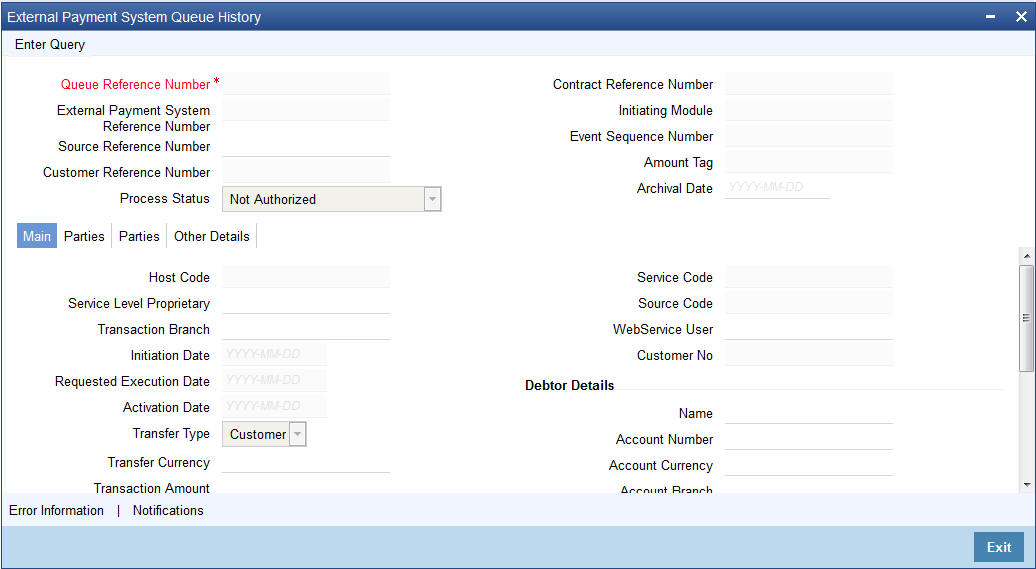Viewport: 1036px width, 569px height.
Task: Click the WebService User field
Action: point(809,329)
